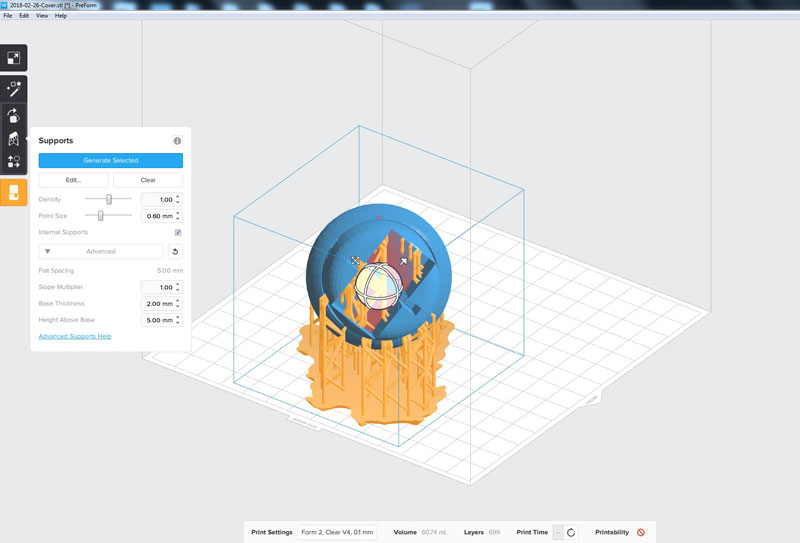Open Print Settings printer and material field
Screen dimensions: 800x543
pyautogui.click(x=337, y=532)
